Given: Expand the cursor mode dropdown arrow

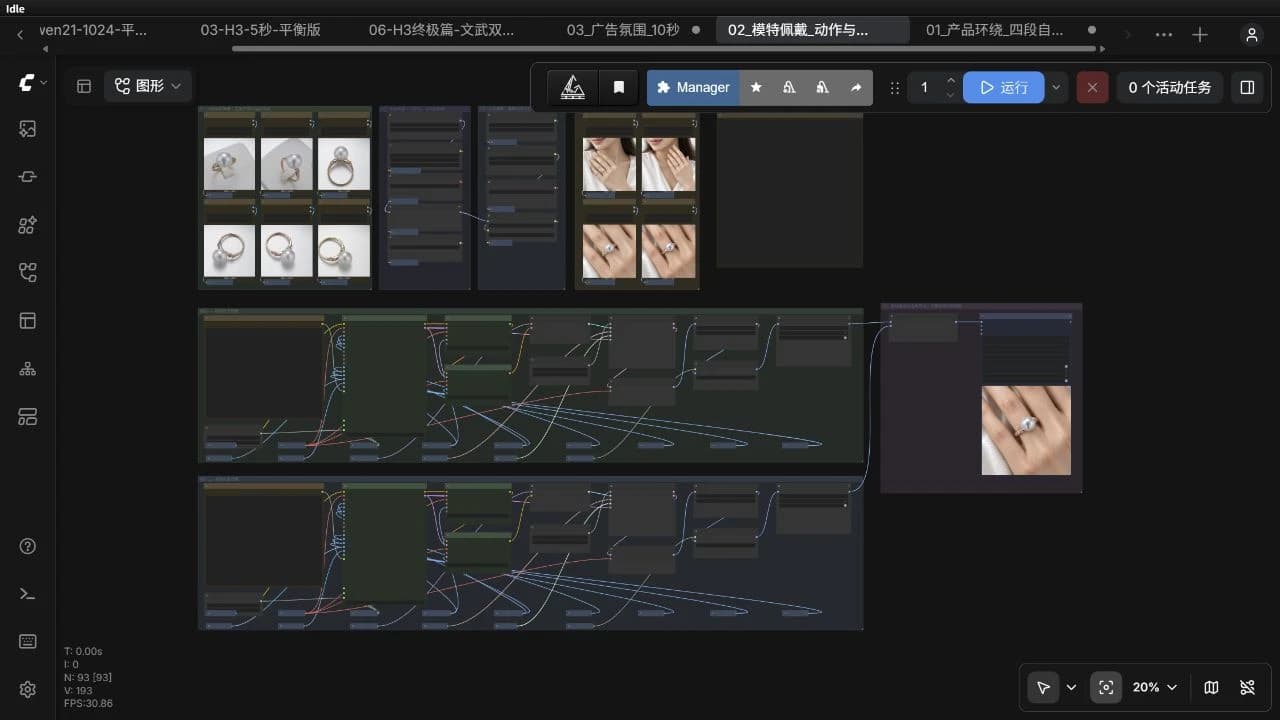Looking at the screenshot, I should (1072, 687).
